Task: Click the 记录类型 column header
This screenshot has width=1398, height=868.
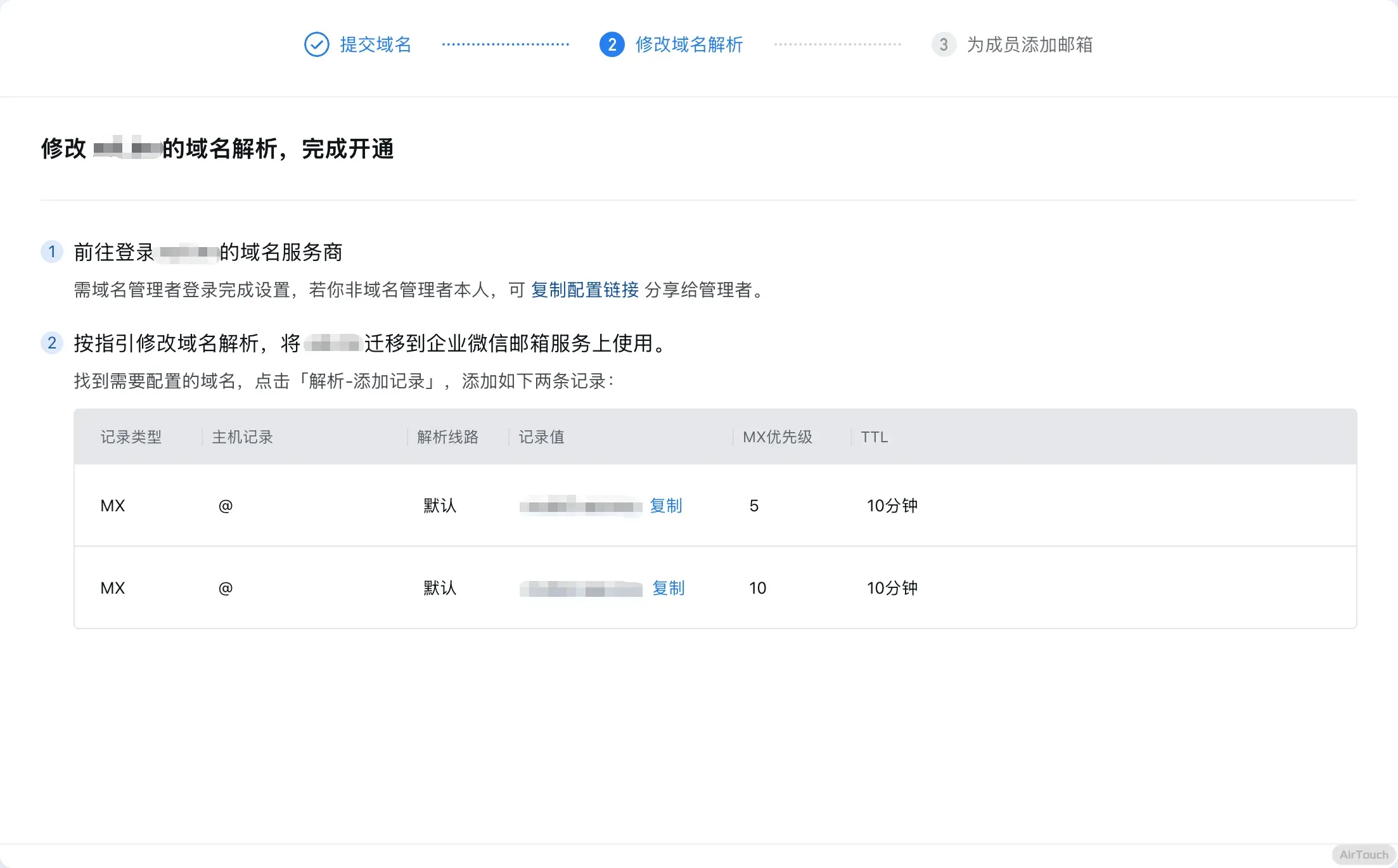Action: point(131,437)
